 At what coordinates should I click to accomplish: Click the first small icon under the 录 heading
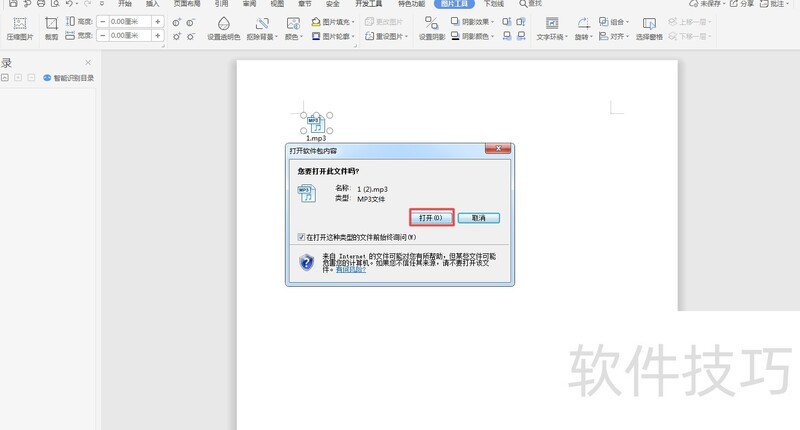[5, 78]
